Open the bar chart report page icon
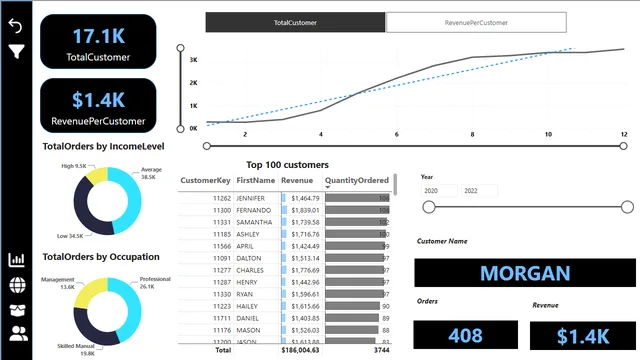This screenshot has height=360, width=640. pos(16,260)
